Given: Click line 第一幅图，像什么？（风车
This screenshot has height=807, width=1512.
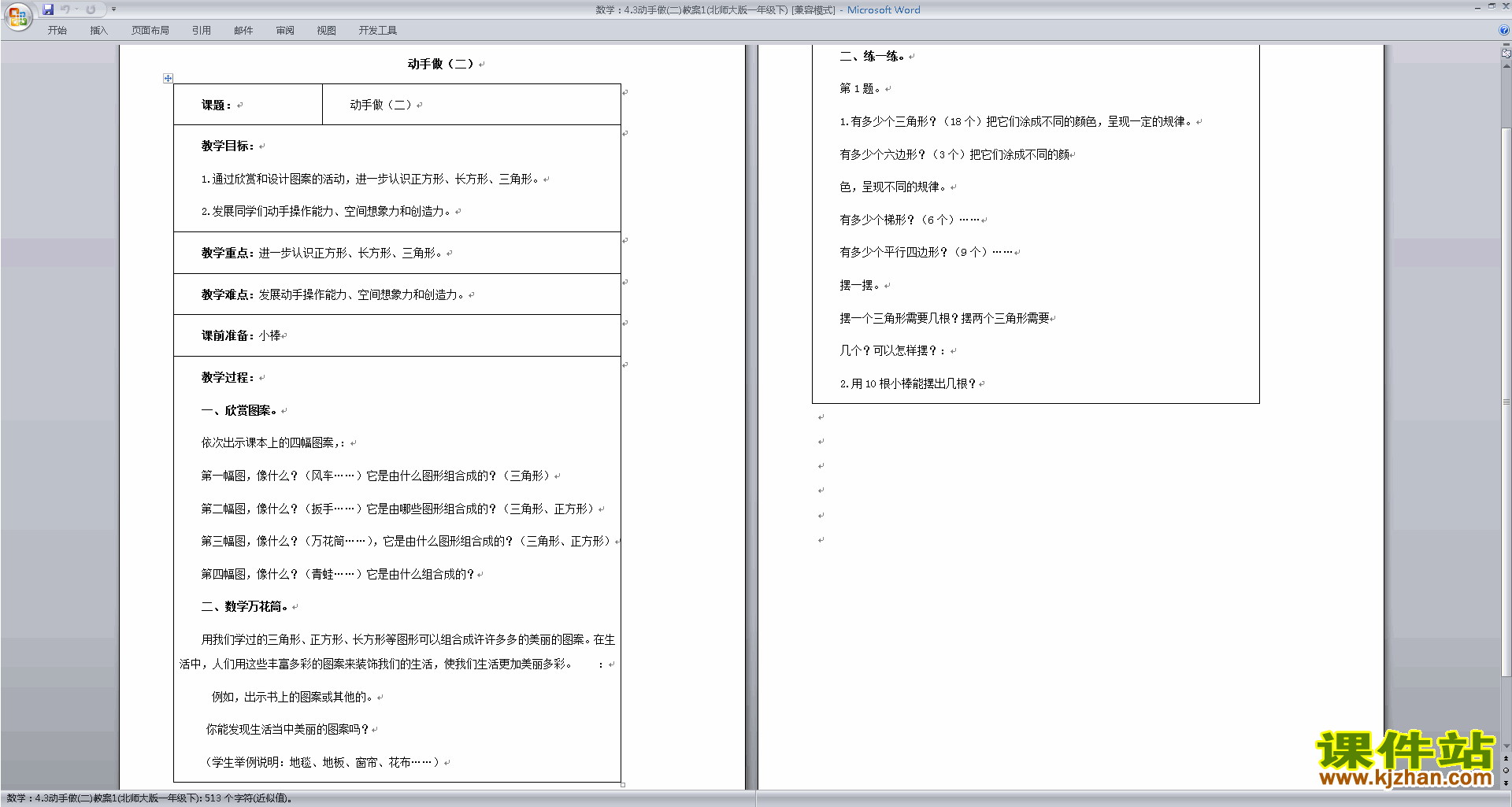Looking at the screenshot, I should [376, 476].
